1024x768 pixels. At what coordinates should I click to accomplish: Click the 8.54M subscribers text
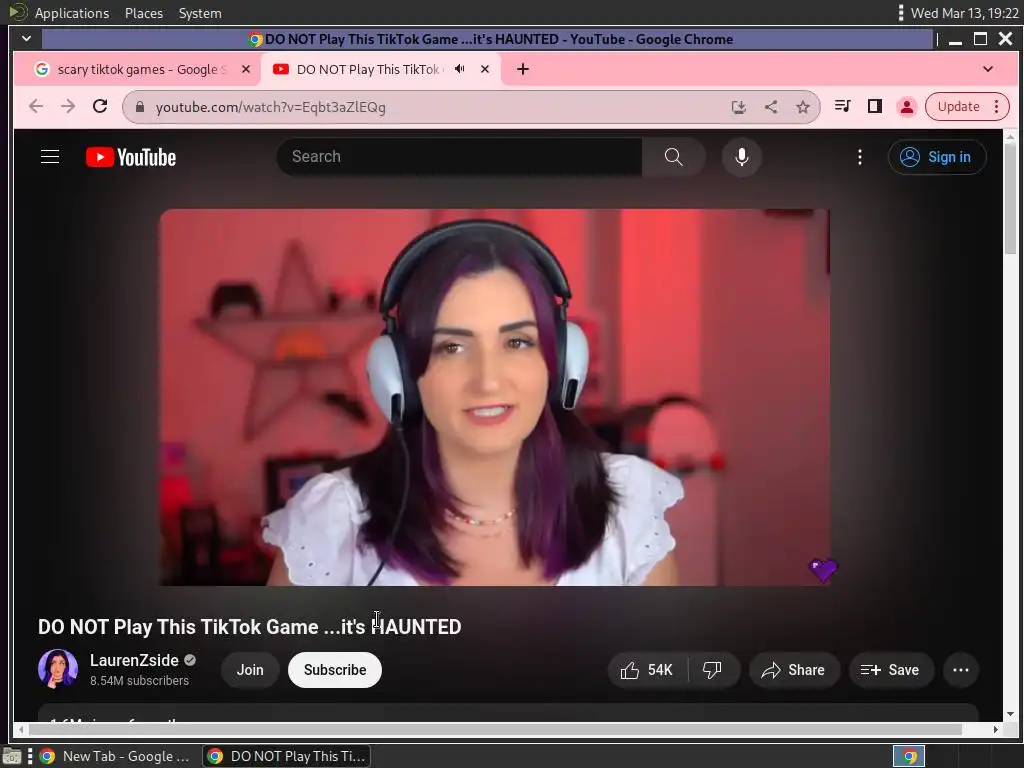pyautogui.click(x=139, y=680)
